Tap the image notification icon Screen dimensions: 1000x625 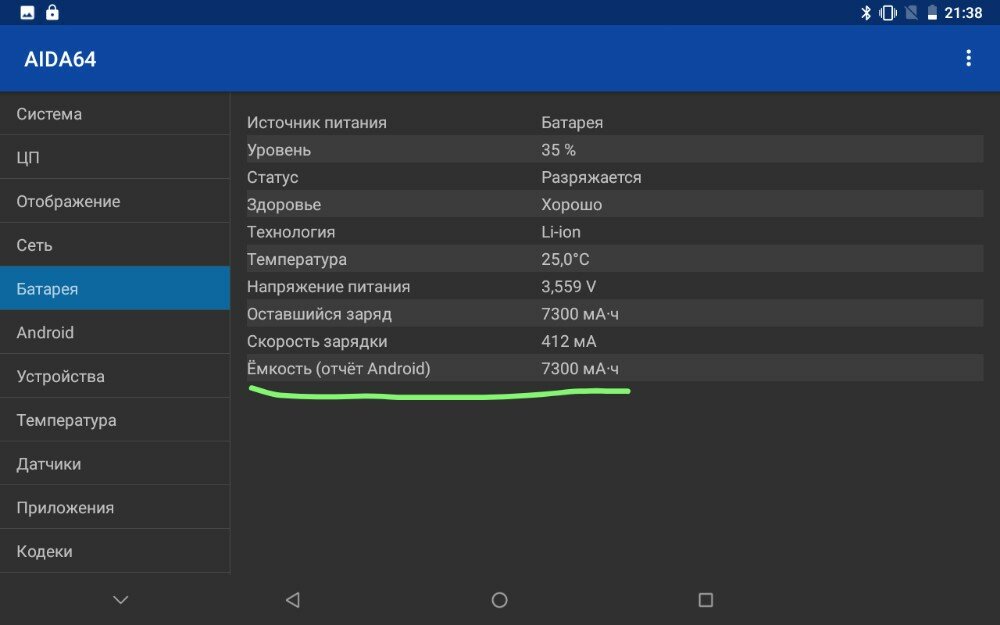point(27,13)
